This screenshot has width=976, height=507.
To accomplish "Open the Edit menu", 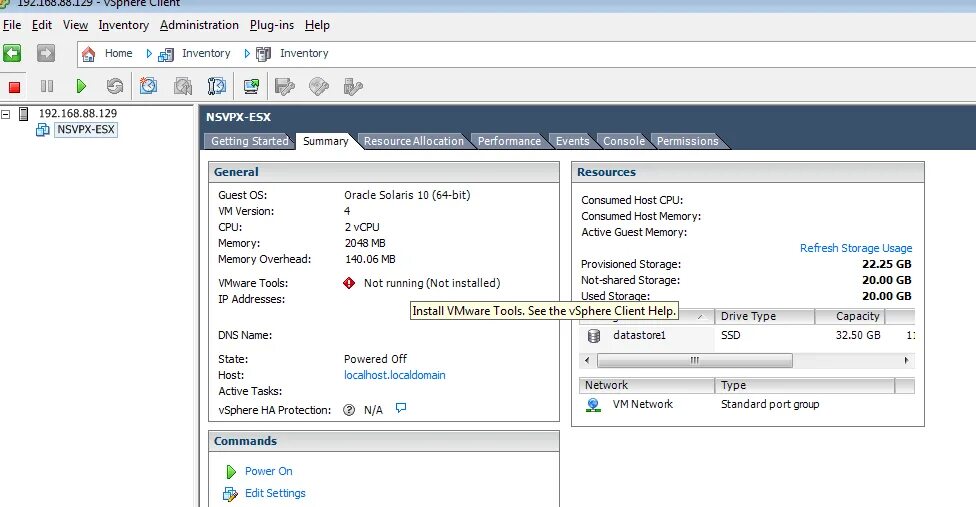I will tap(42, 25).
